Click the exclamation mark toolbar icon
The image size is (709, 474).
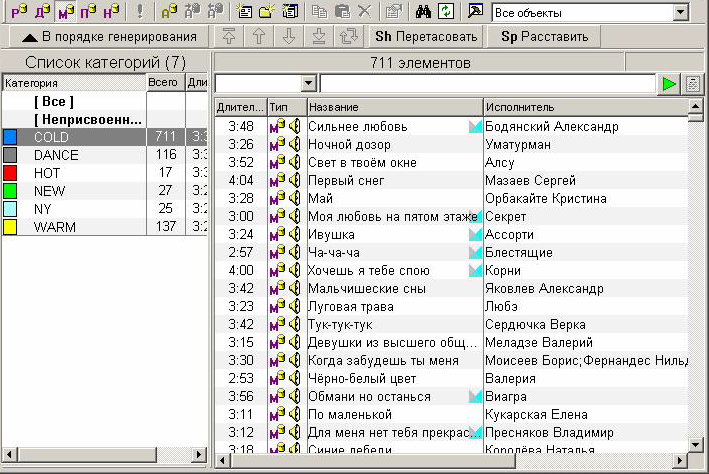pyautogui.click(x=139, y=12)
